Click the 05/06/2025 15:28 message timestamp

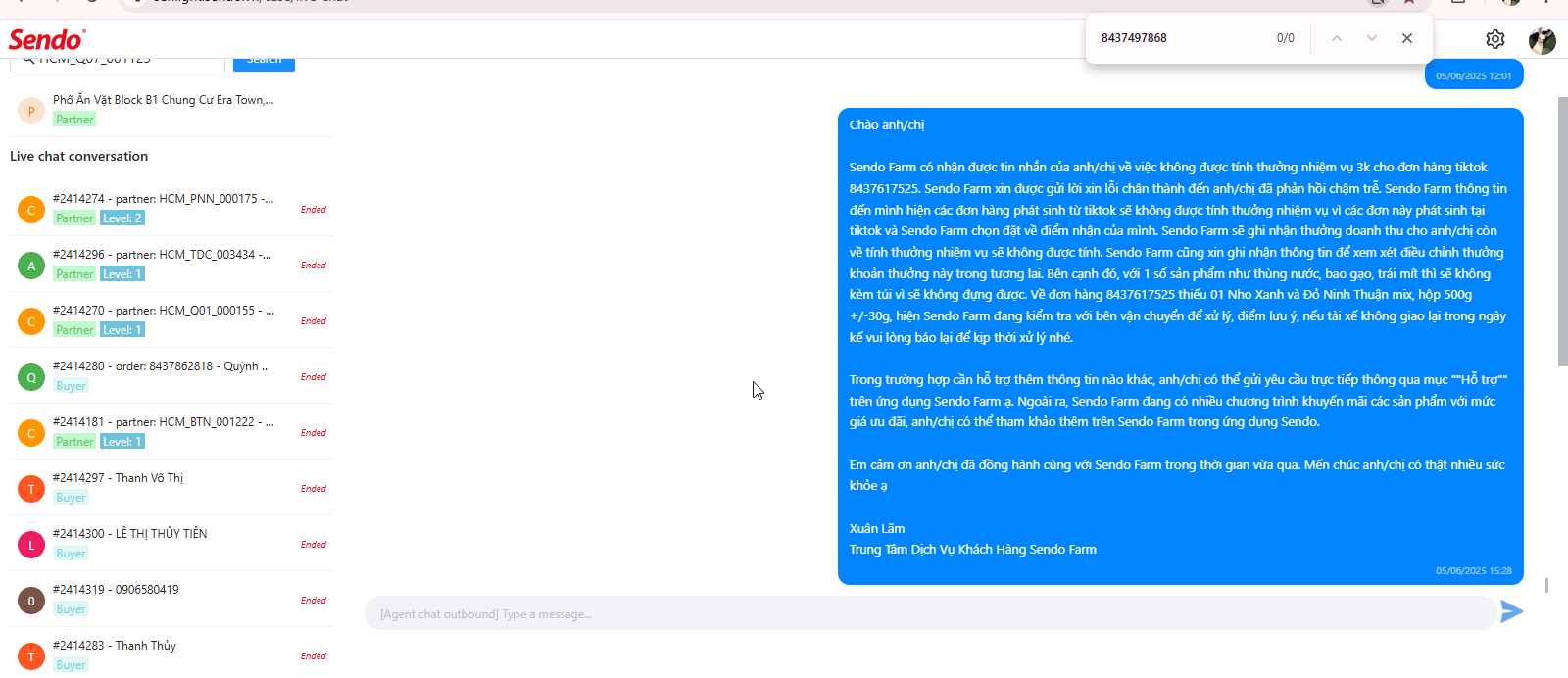(1473, 570)
